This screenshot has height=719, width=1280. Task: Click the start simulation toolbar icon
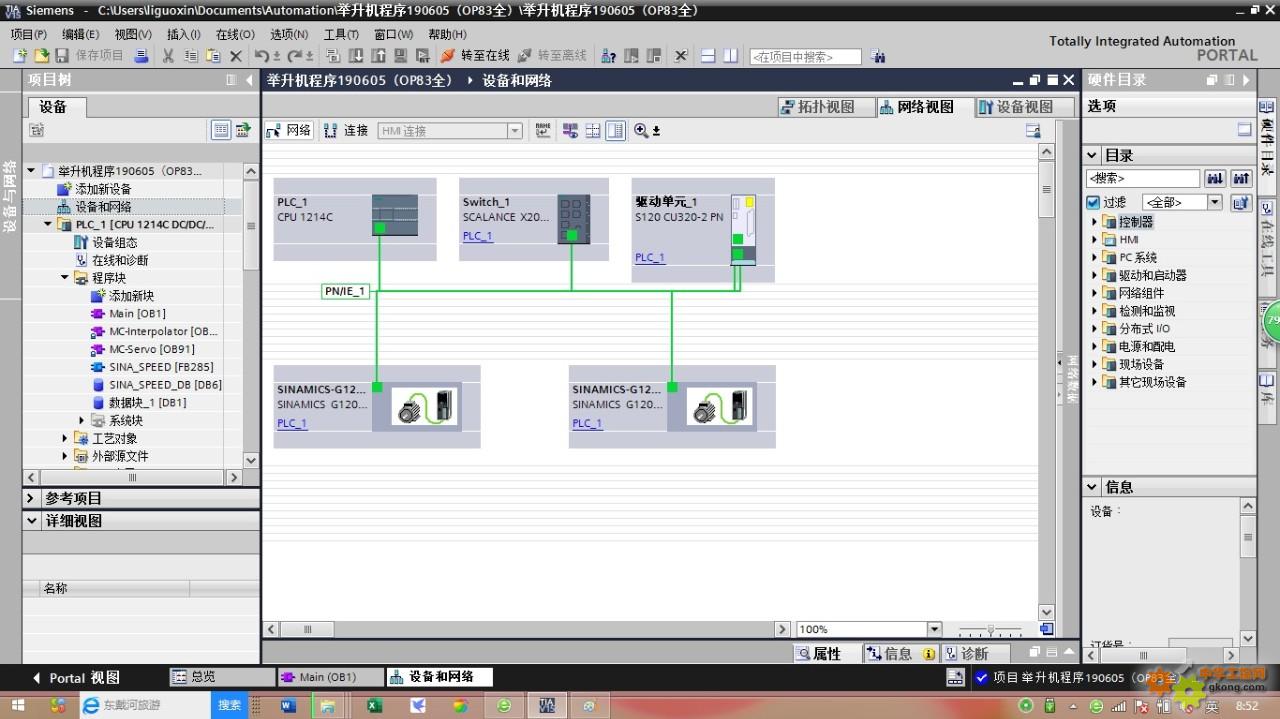point(401,56)
